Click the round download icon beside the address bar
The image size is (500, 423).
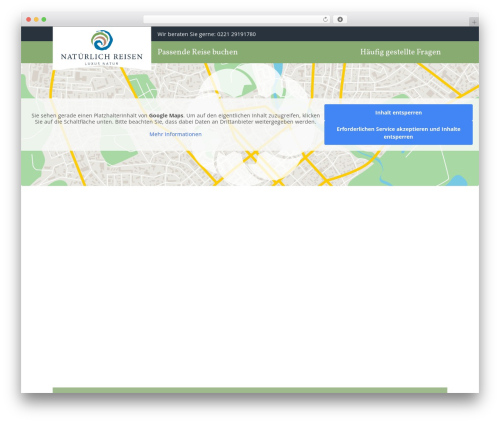coord(340,19)
